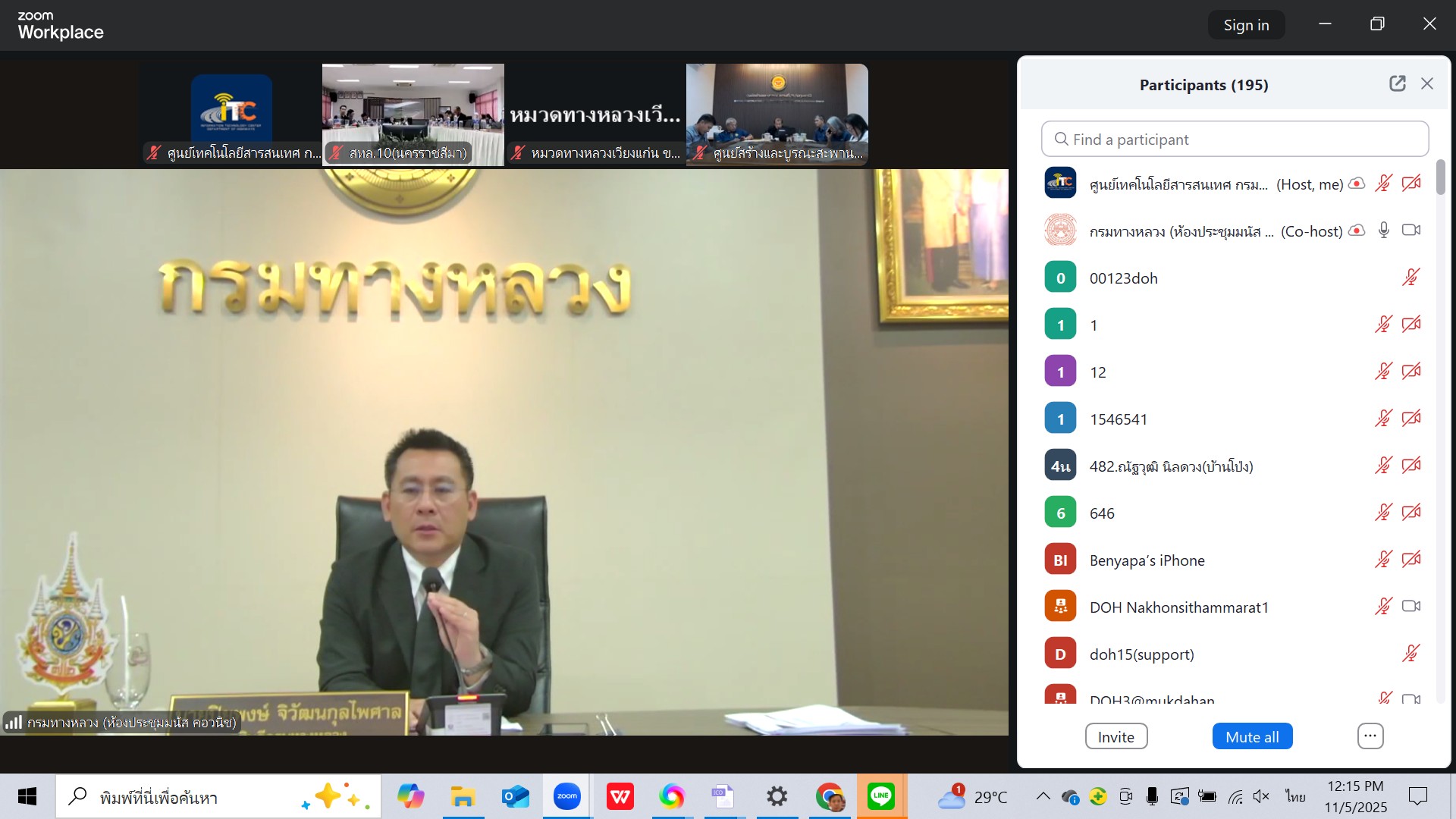Expand the system tray hidden icons chevron
The width and height of the screenshot is (1456, 819).
point(1043,796)
